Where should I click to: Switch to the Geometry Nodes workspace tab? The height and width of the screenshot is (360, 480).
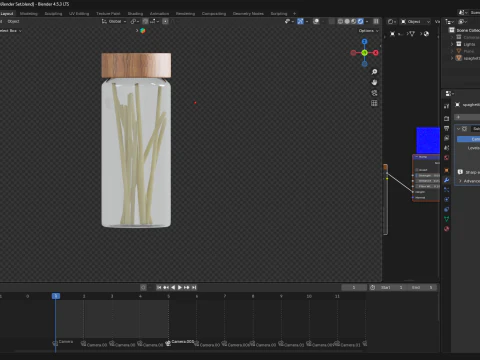pos(248,14)
